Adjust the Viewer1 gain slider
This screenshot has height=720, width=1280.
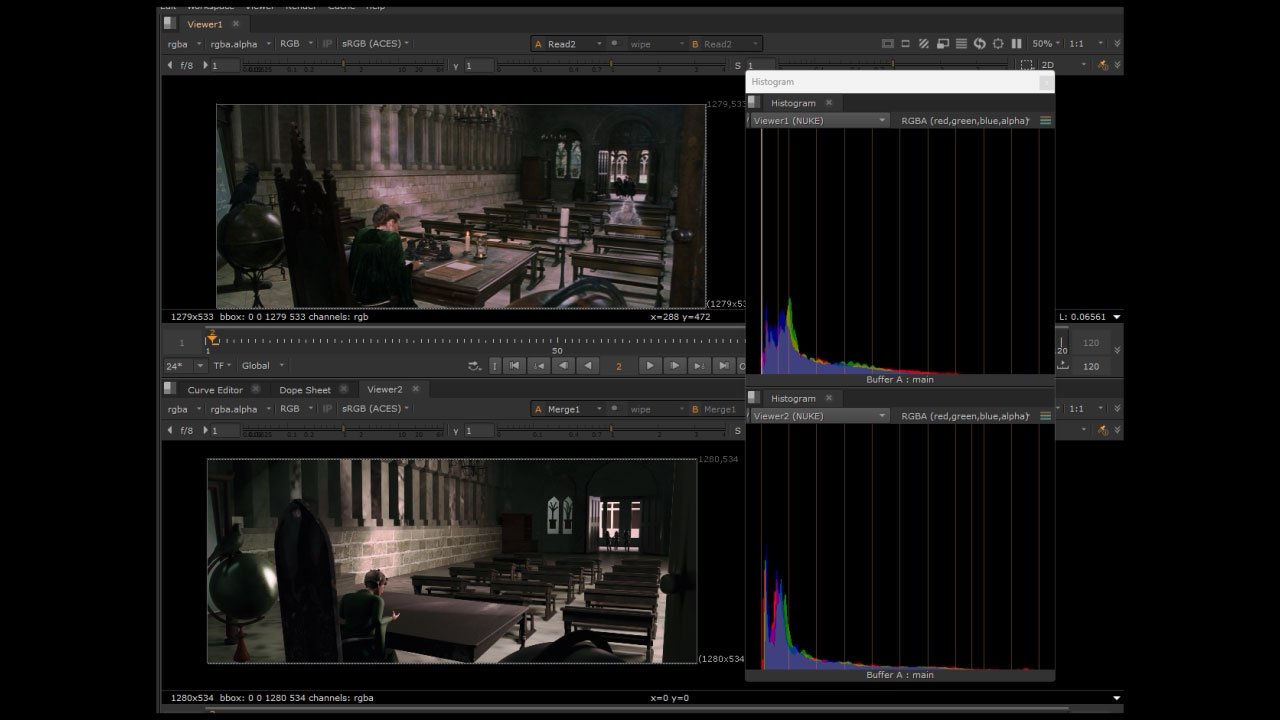click(x=342, y=66)
